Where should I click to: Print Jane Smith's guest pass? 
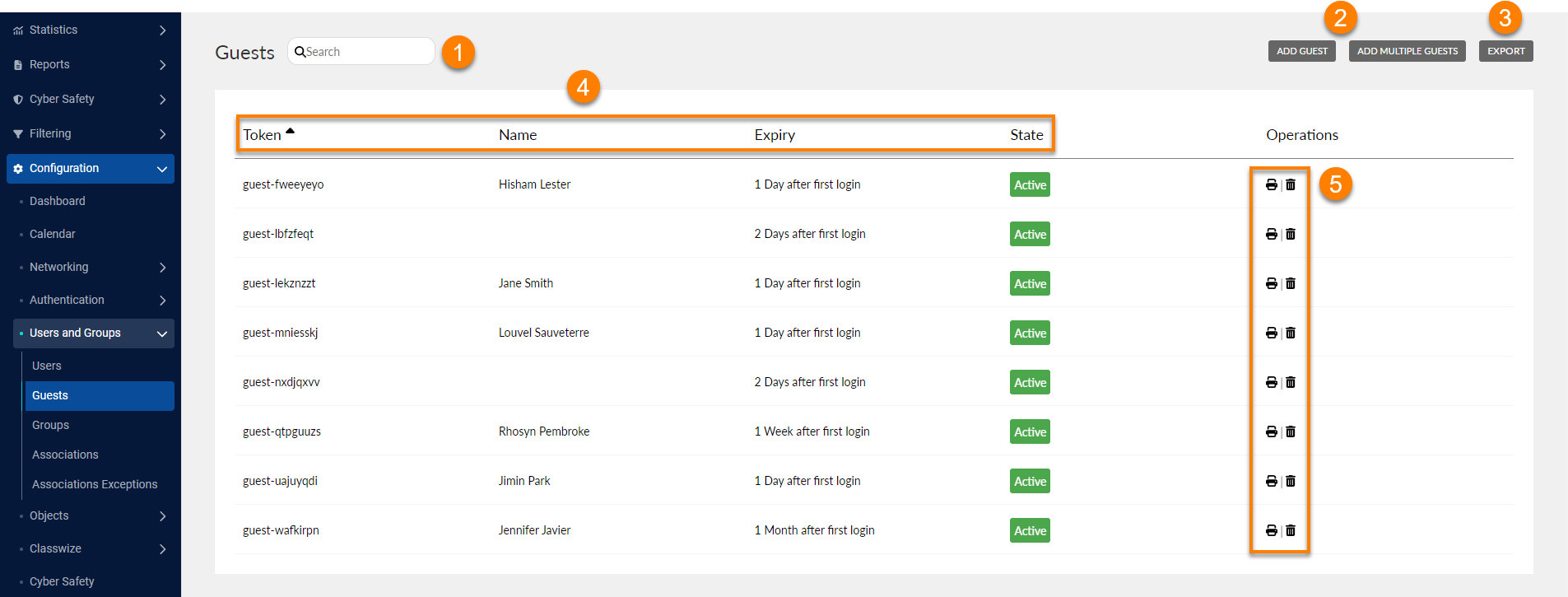[x=1271, y=283]
